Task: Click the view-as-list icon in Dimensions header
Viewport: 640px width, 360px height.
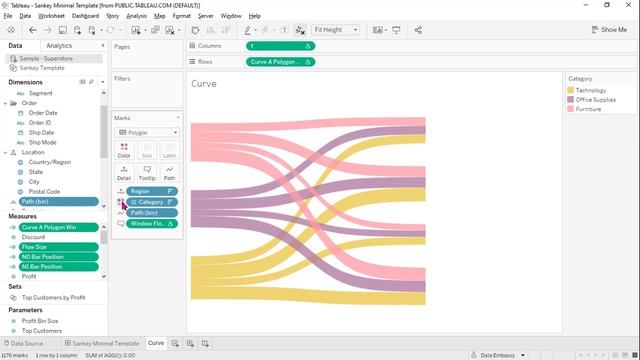Action: pyautogui.click(x=82, y=82)
